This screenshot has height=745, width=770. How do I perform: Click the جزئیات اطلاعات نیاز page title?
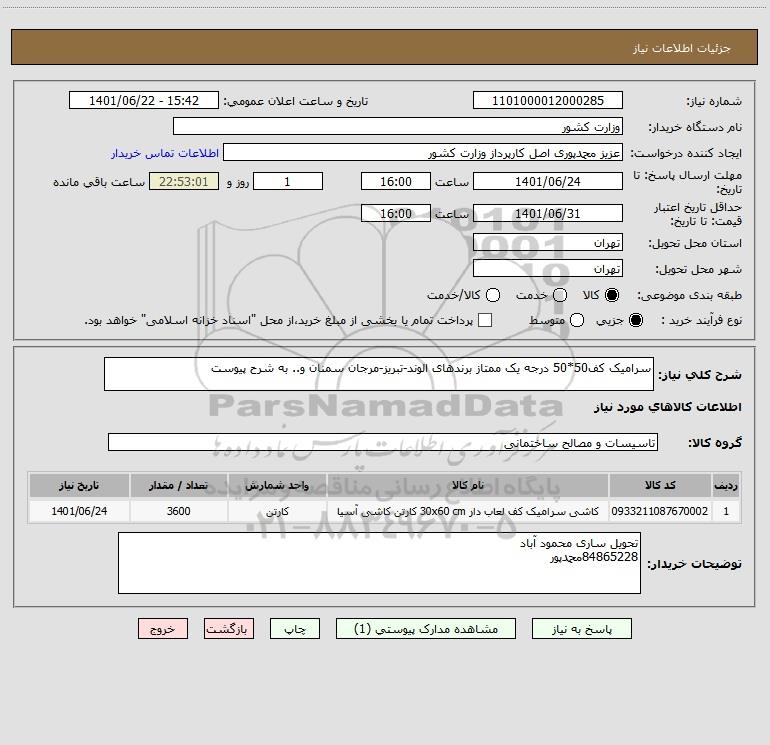[681, 48]
